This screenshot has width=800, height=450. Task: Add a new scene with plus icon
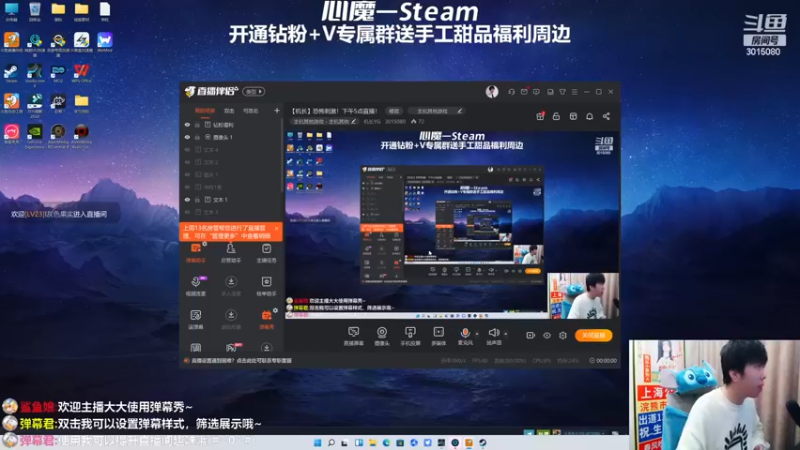click(277, 110)
